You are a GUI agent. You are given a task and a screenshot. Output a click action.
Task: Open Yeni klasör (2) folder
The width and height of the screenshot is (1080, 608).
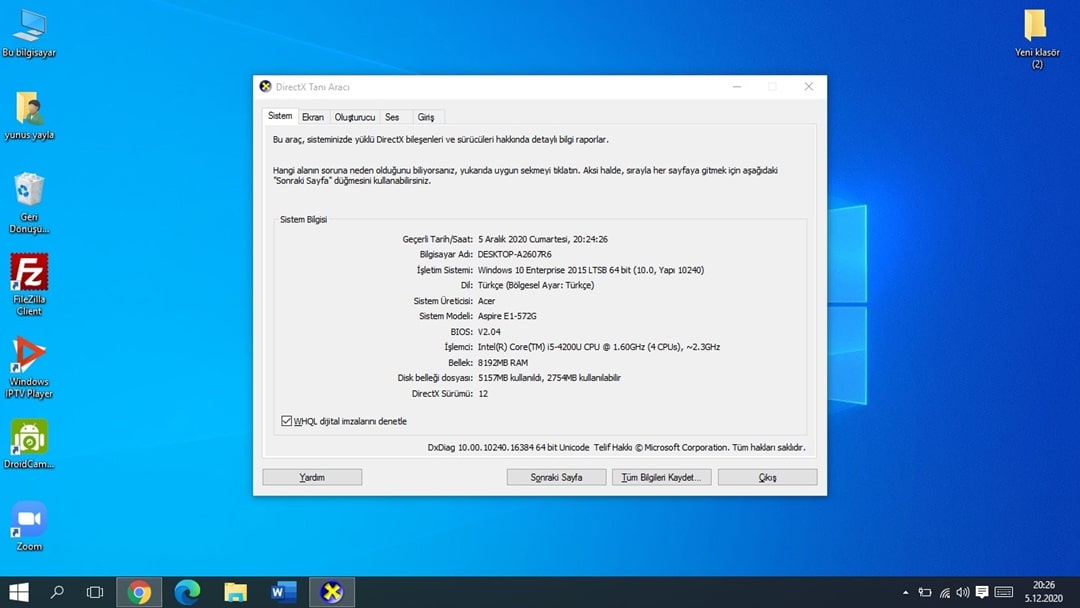click(1037, 39)
